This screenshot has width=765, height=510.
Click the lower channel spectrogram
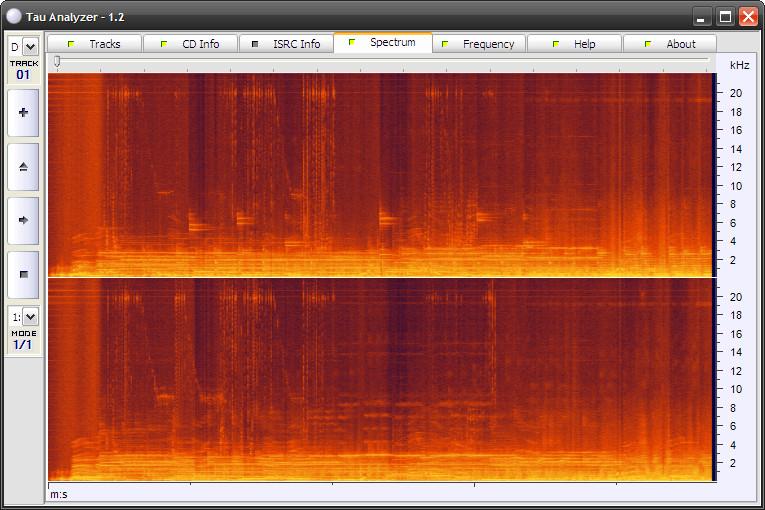coord(380,380)
